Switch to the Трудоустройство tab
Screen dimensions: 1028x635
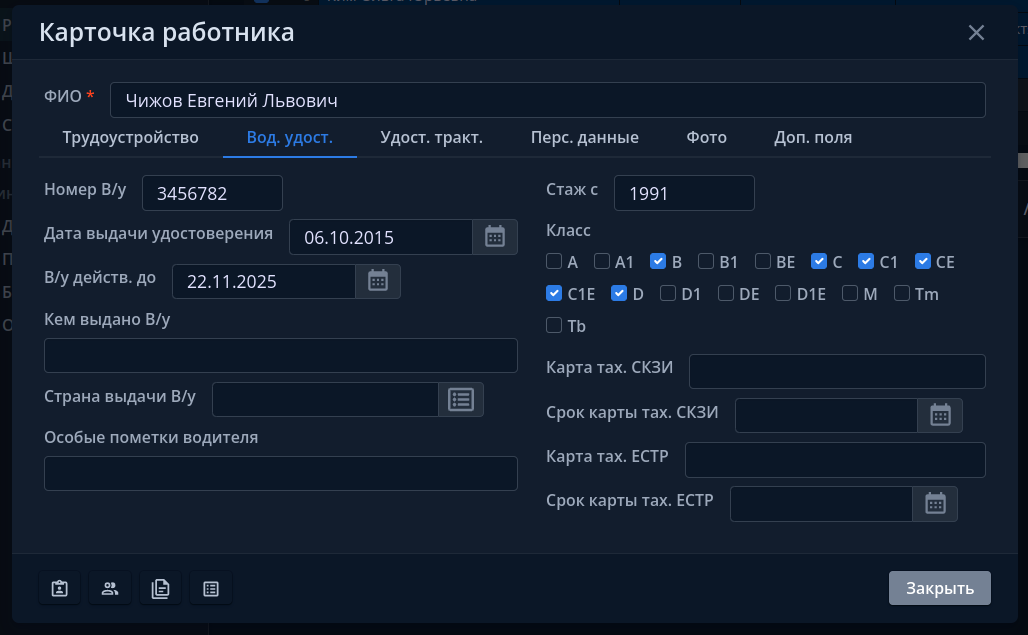pyautogui.click(x=130, y=138)
